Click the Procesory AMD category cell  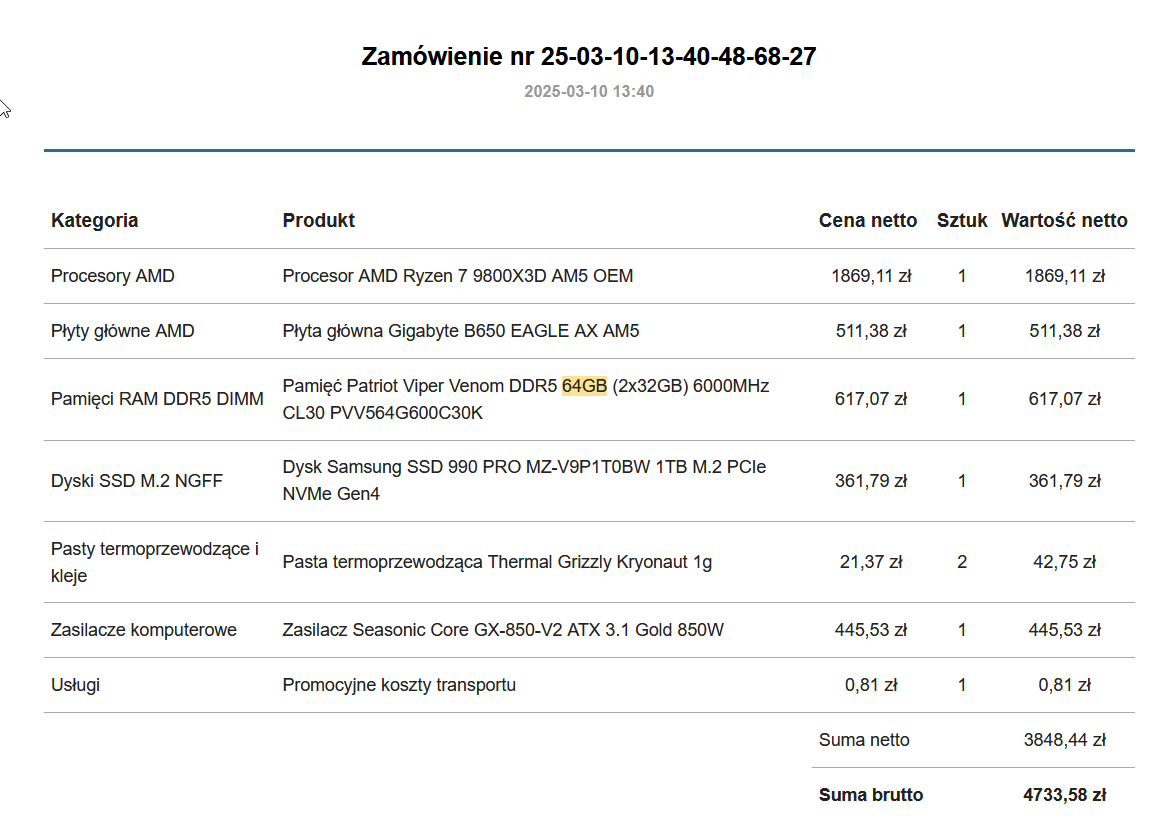tap(112, 277)
